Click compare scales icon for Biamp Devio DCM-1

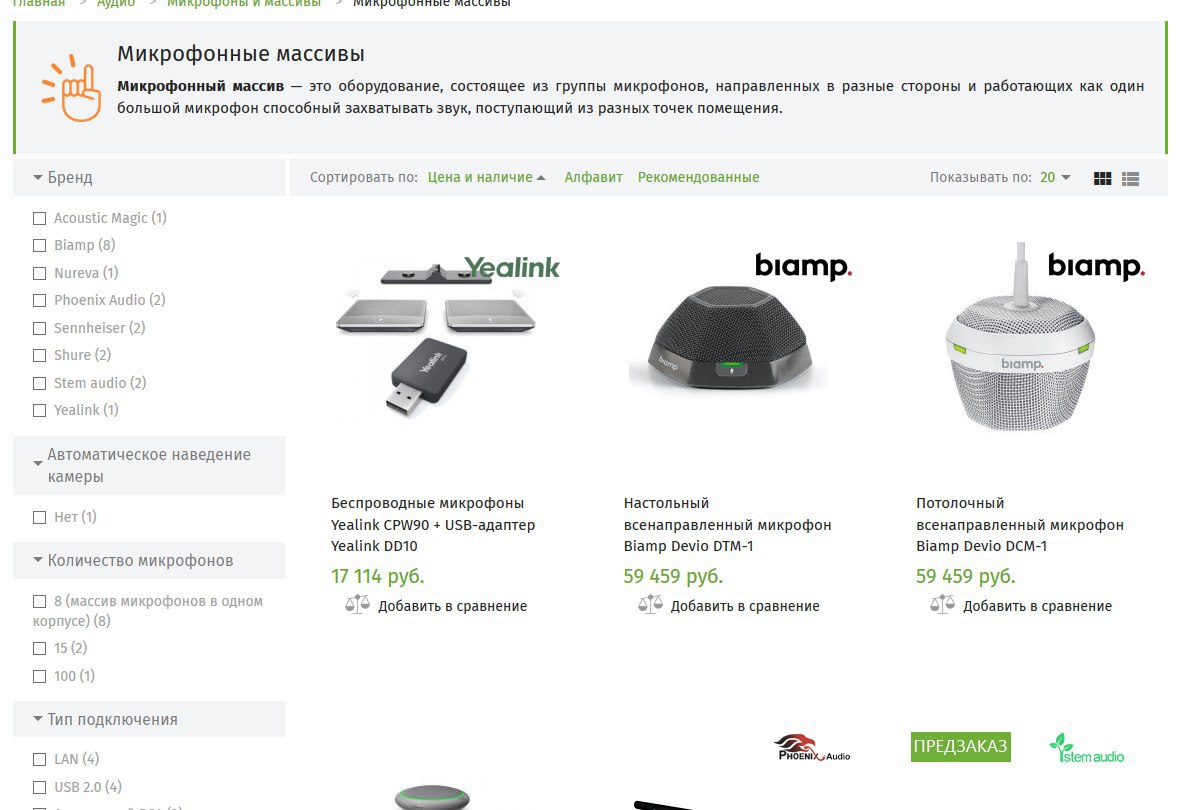942,605
